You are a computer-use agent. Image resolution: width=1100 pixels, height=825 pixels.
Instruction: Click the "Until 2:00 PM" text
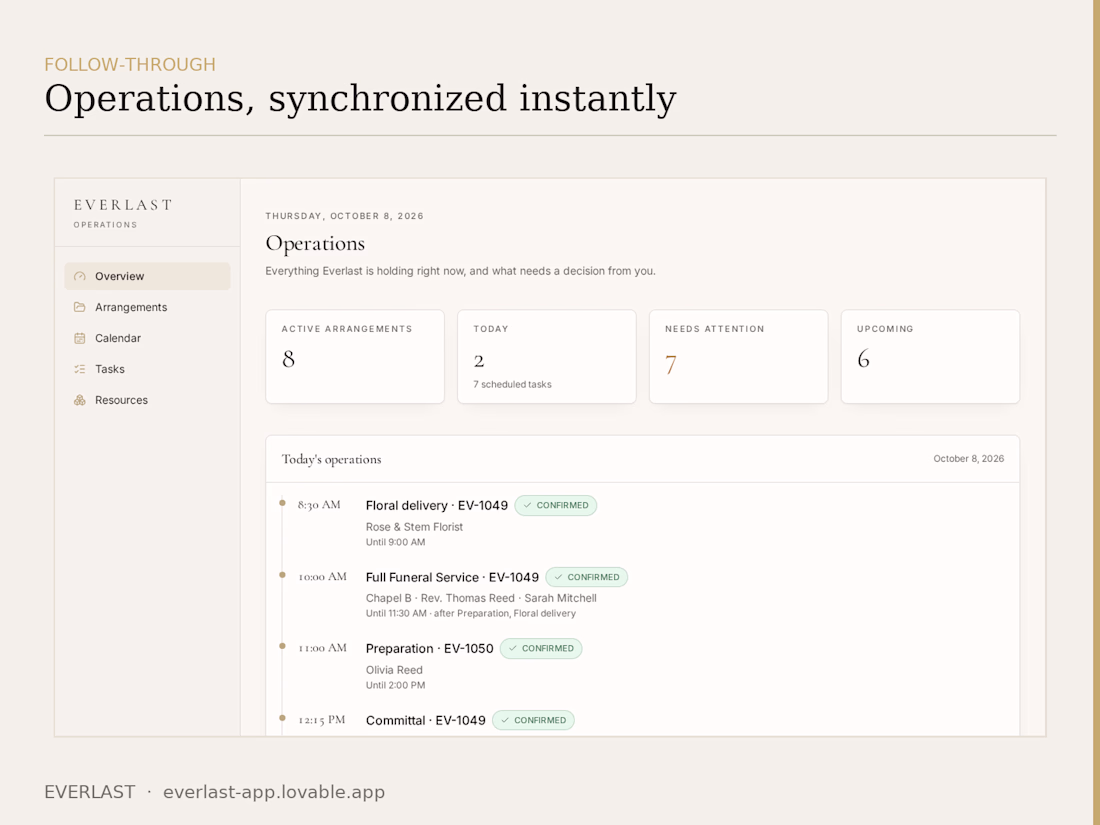tap(396, 685)
